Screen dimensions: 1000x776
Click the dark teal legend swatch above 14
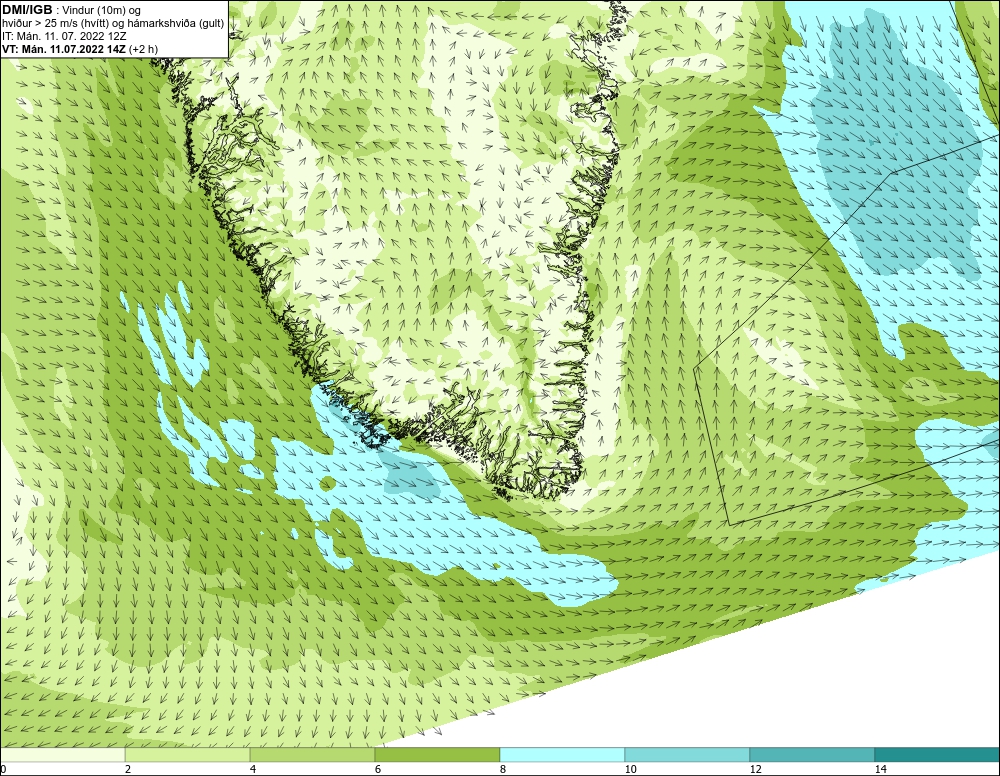[x=938, y=755]
